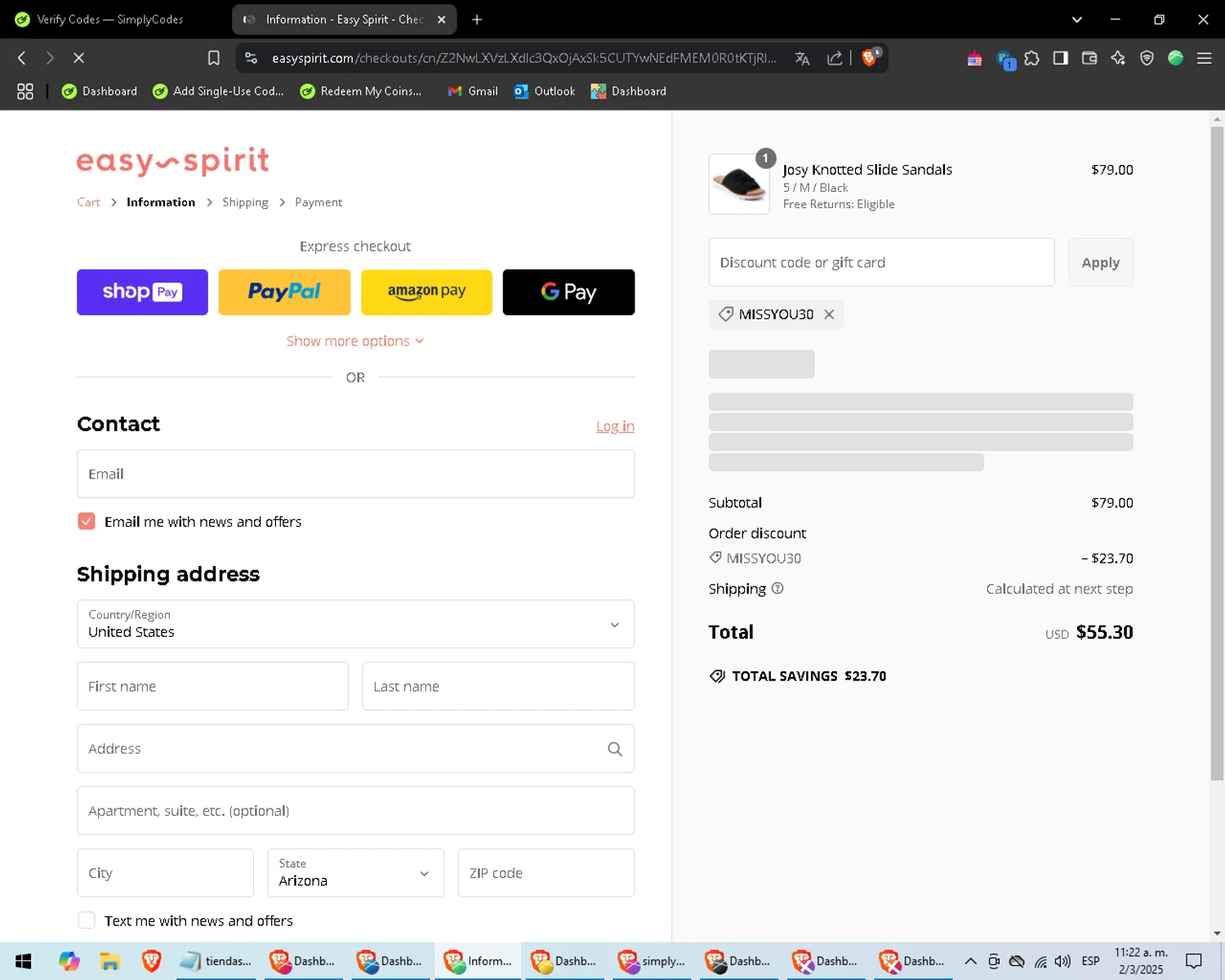Go back to previous page
Image resolution: width=1225 pixels, height=980 pixels.
coord(22,58)
